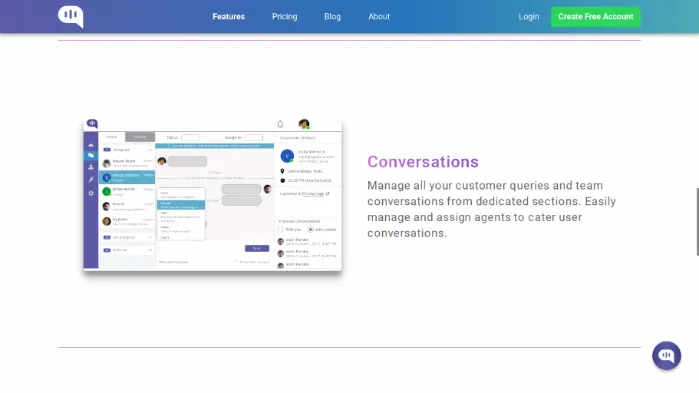This screenshot has height=393, width=699.
Task: Select the "With you" radio button
Action: click(281, 229)
